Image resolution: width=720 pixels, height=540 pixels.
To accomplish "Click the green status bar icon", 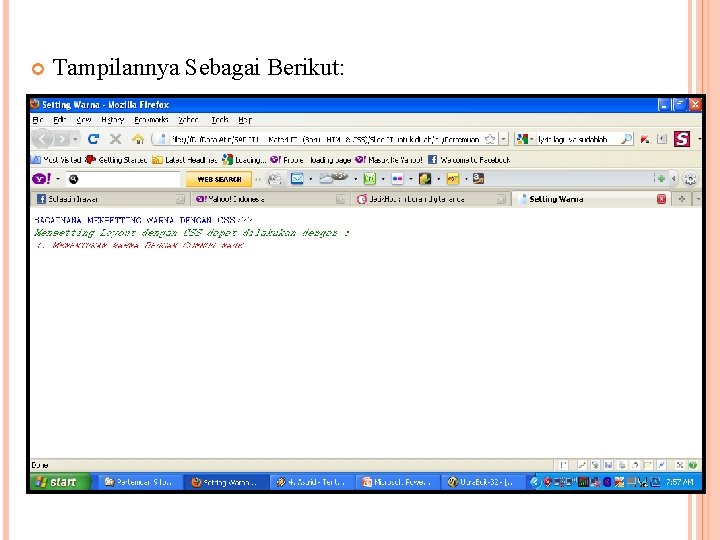I will click(693, 465).
